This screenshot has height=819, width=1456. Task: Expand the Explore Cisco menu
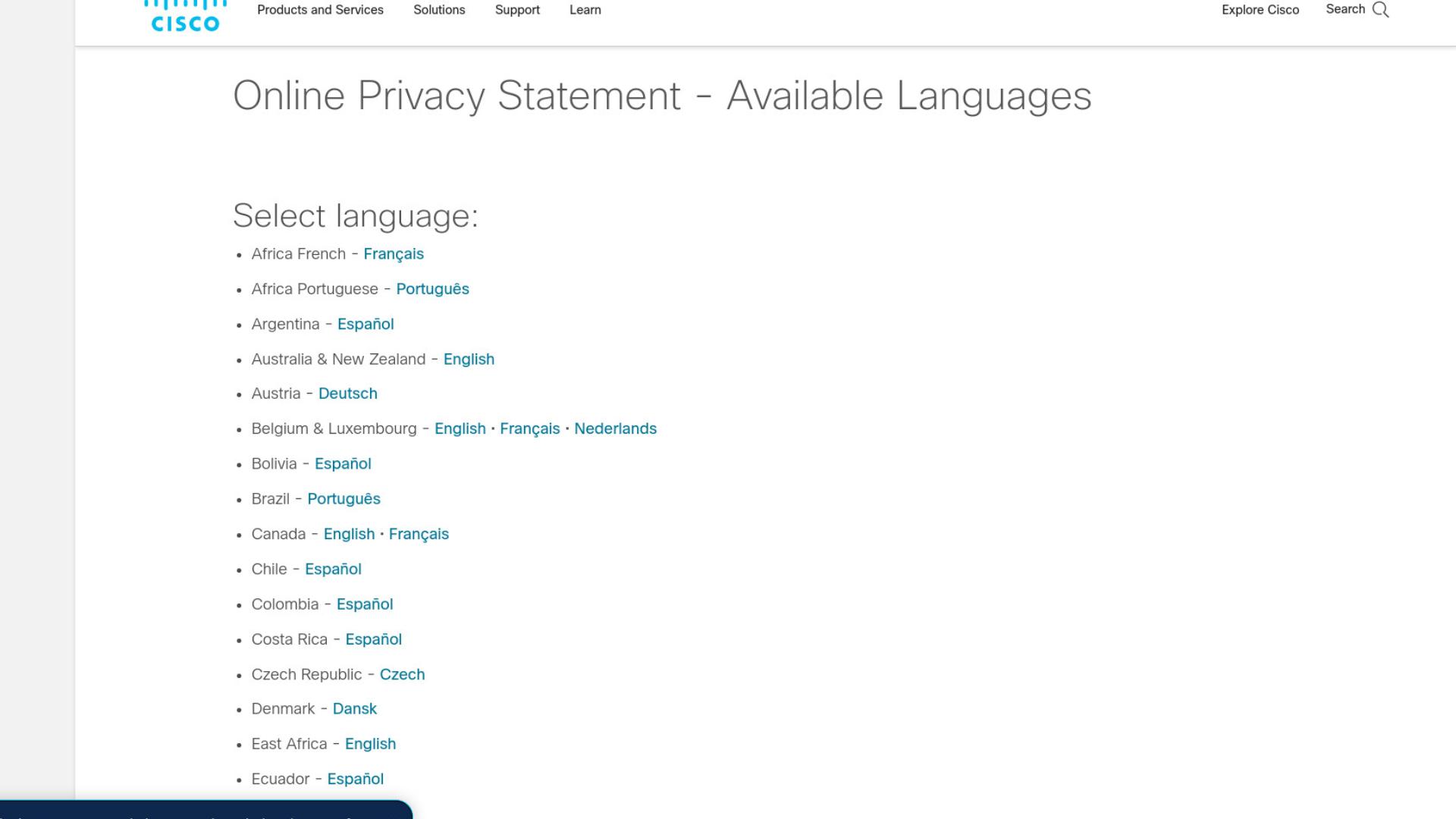coord(1260,10)
